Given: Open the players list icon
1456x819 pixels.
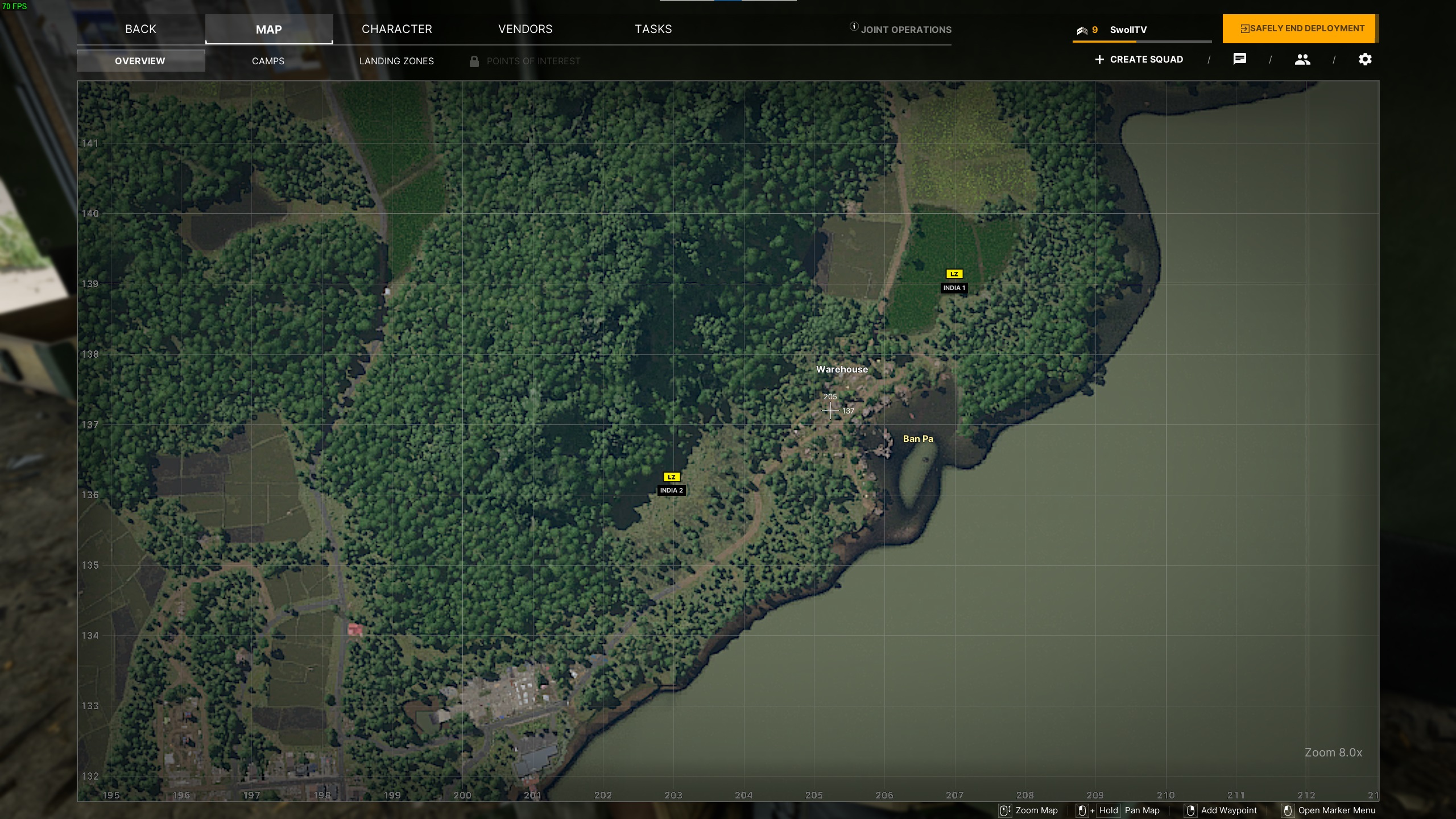Looking at the screenshot, I should tap(1302, 59).
